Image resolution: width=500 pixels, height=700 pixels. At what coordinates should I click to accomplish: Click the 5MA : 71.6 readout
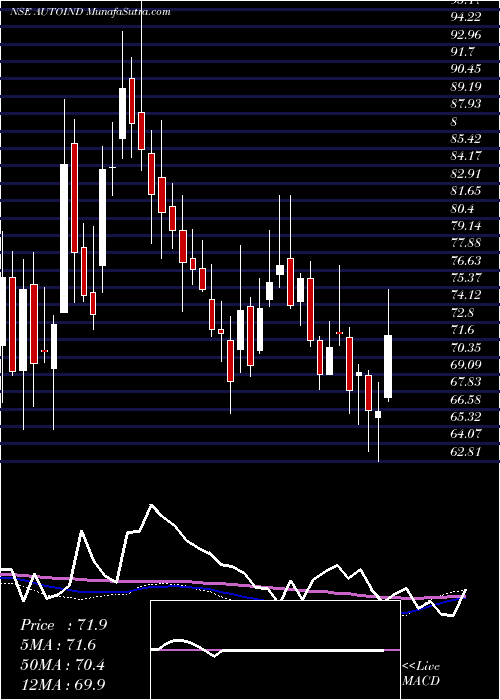point(58,645)
